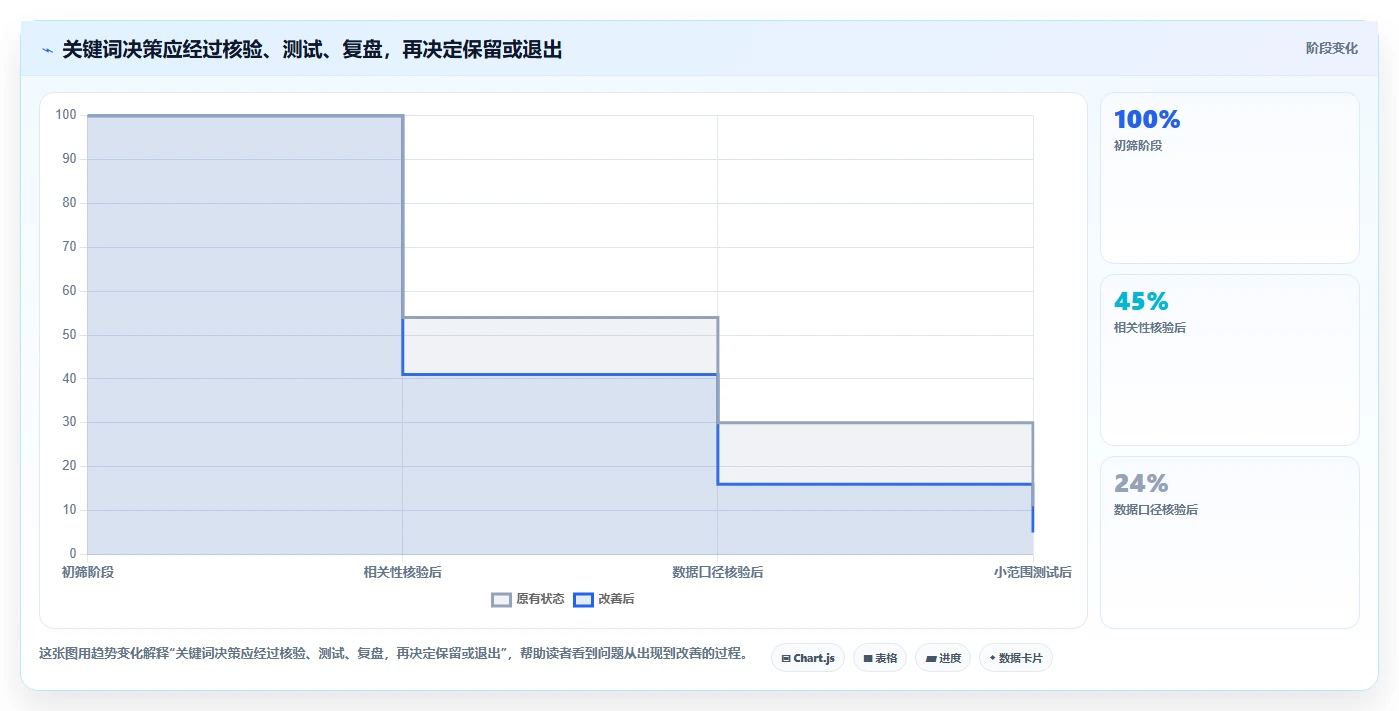Click the 数据口径核验后 x-axis label
Image resolution: width=1399 pixels, height=711 pixels.
718,572
